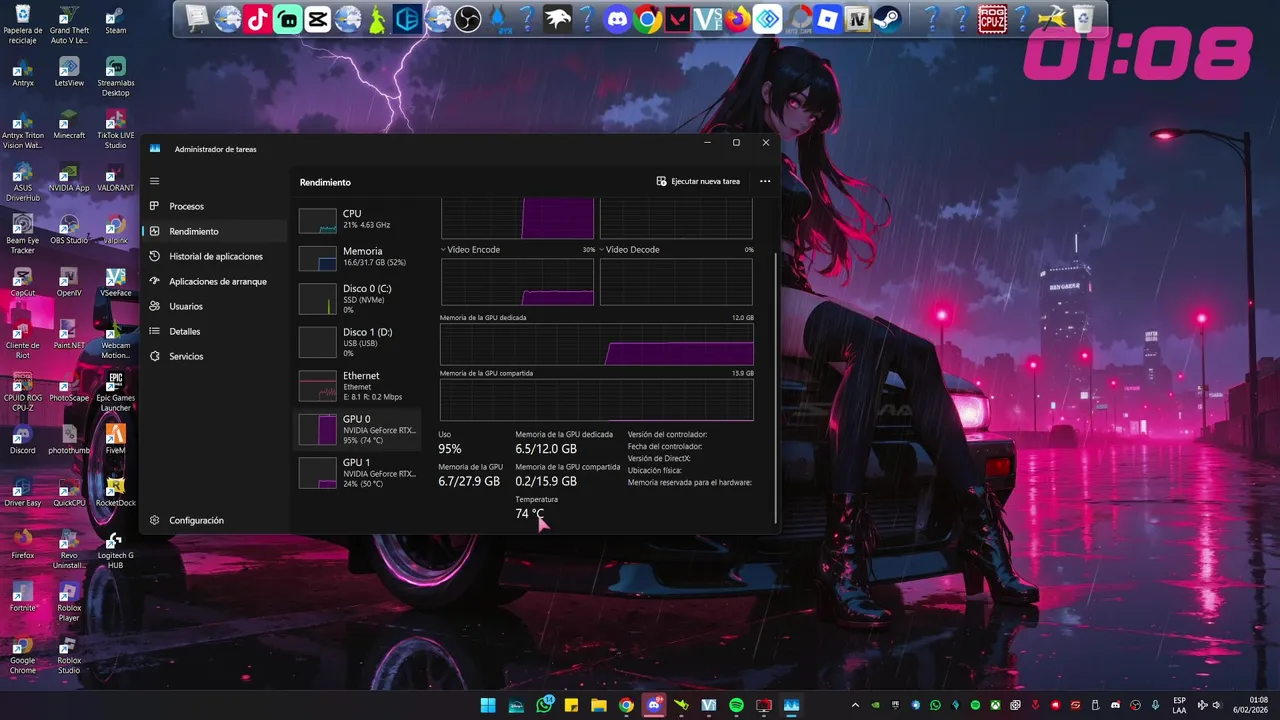Open the Video Encode graph dropdown
This screenshot has height=720, width=1280.
click(470, 250)
